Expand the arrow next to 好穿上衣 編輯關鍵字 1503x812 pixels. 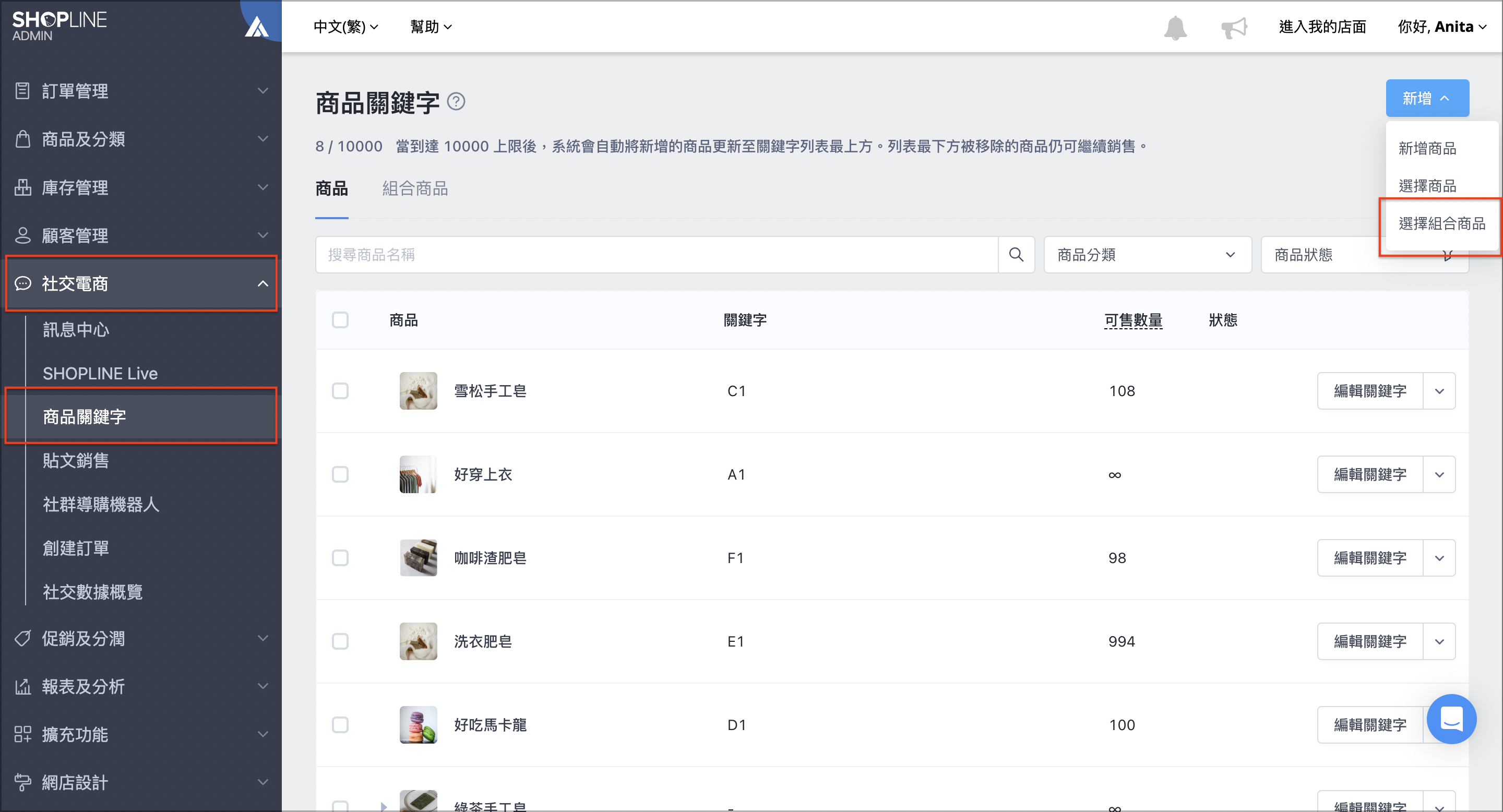pos(1439,474)
